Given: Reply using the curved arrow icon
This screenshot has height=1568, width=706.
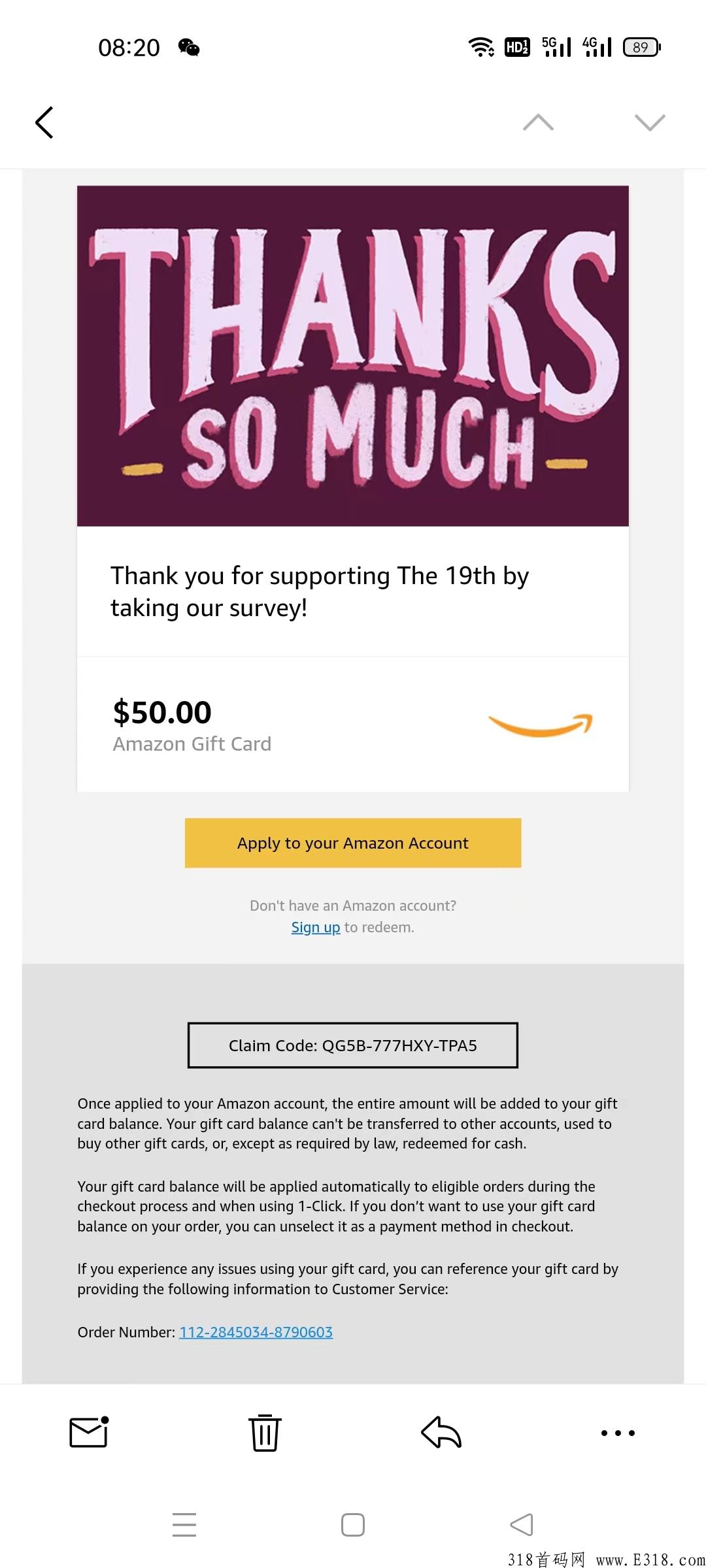Looking at the screenshot, I should click(x=441, y=1432).
